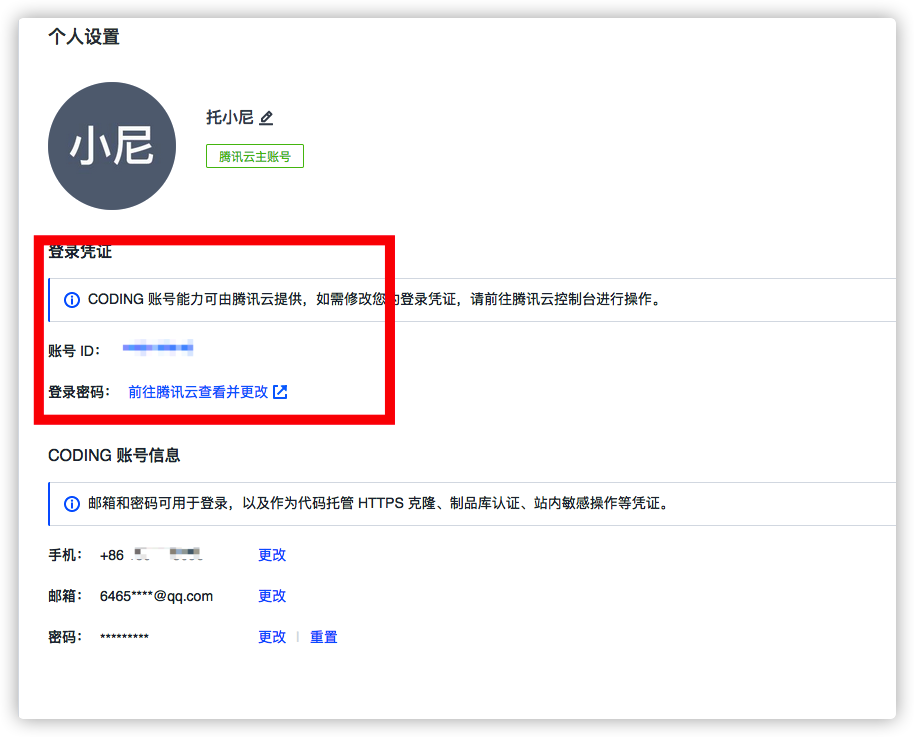This screenshot has width=914, height=737.
Task: Click the pencil edit icon beside 托小尼
Action: pos(266,118)
